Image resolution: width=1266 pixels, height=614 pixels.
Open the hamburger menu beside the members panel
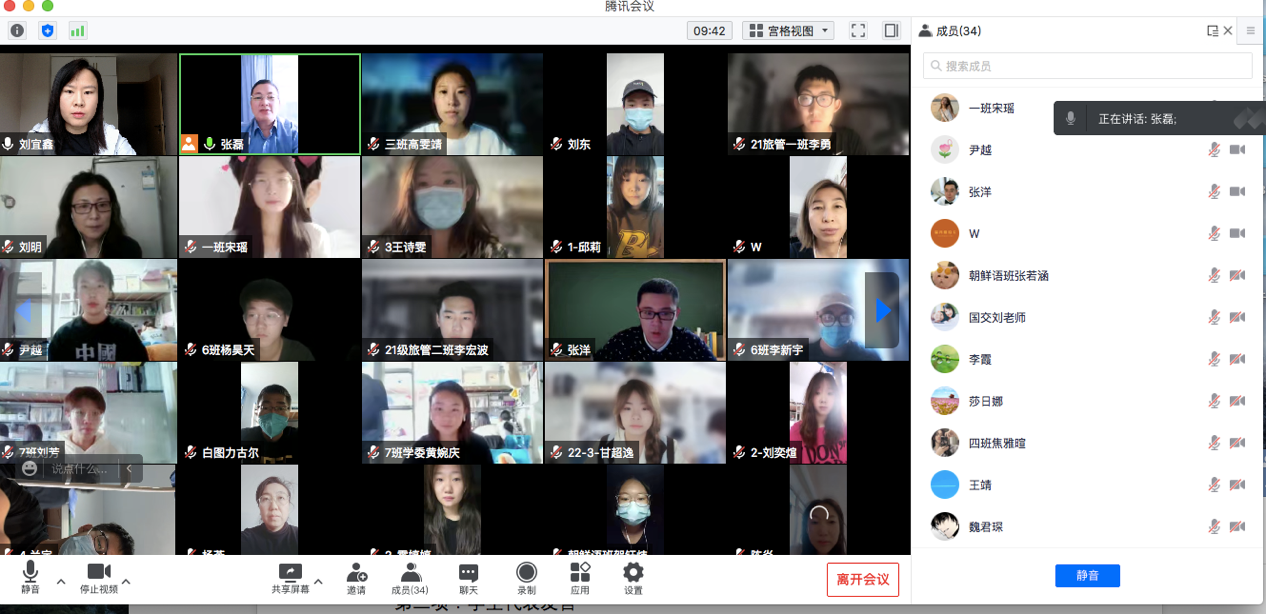click(1250, 31)
